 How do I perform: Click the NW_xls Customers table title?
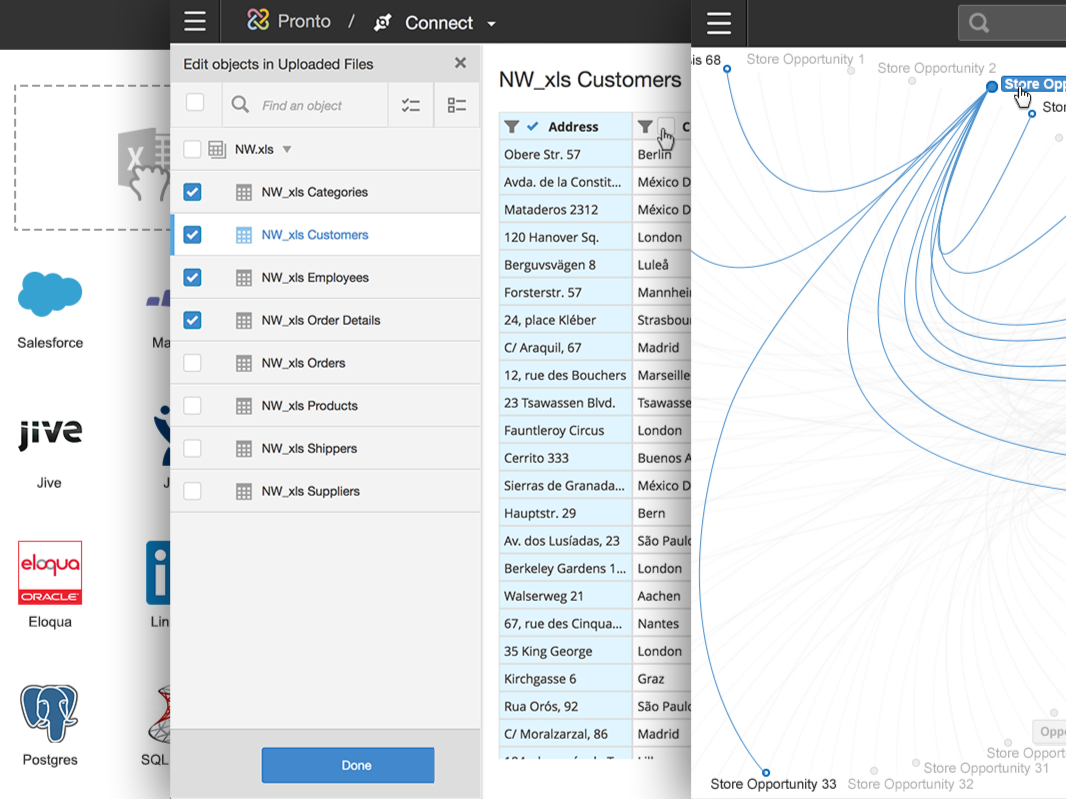[589, 80]
